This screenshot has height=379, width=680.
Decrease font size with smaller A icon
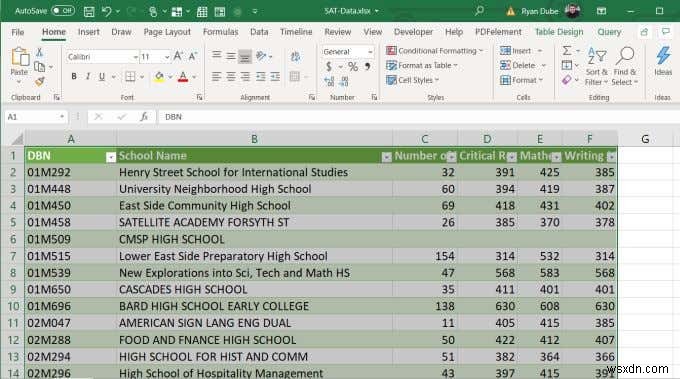click(x=193, y=56)
